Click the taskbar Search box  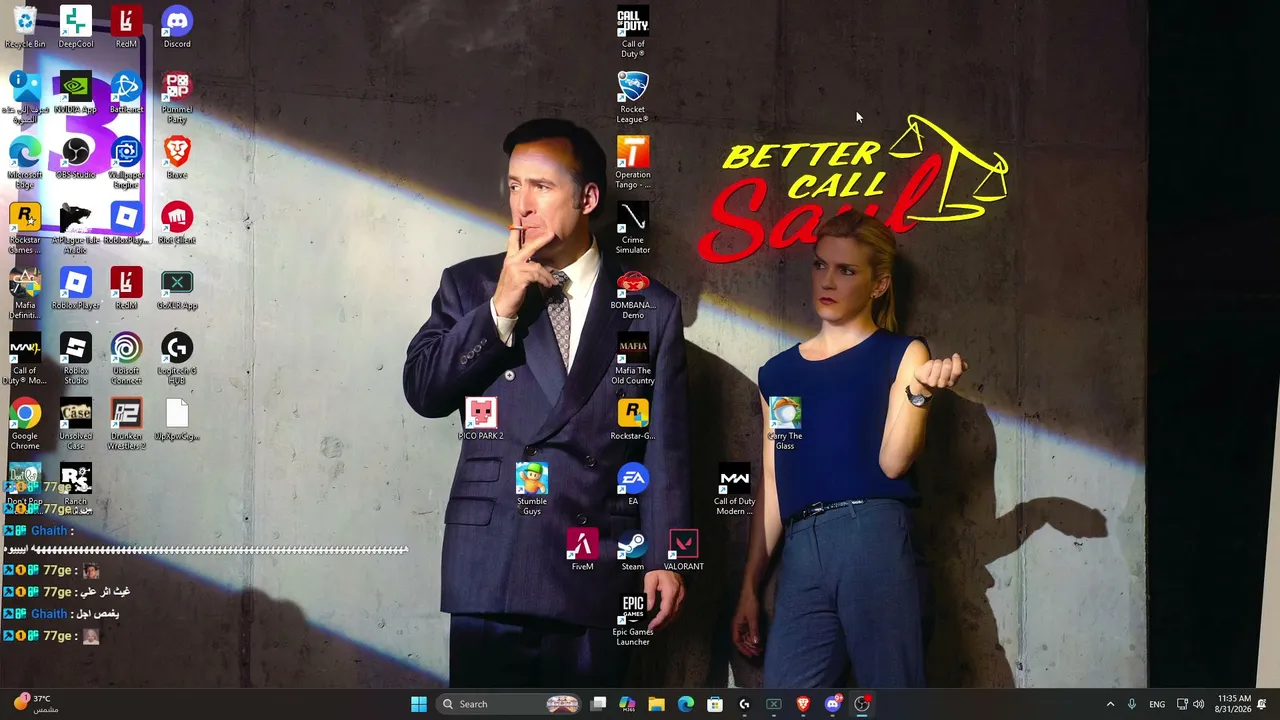508,704
